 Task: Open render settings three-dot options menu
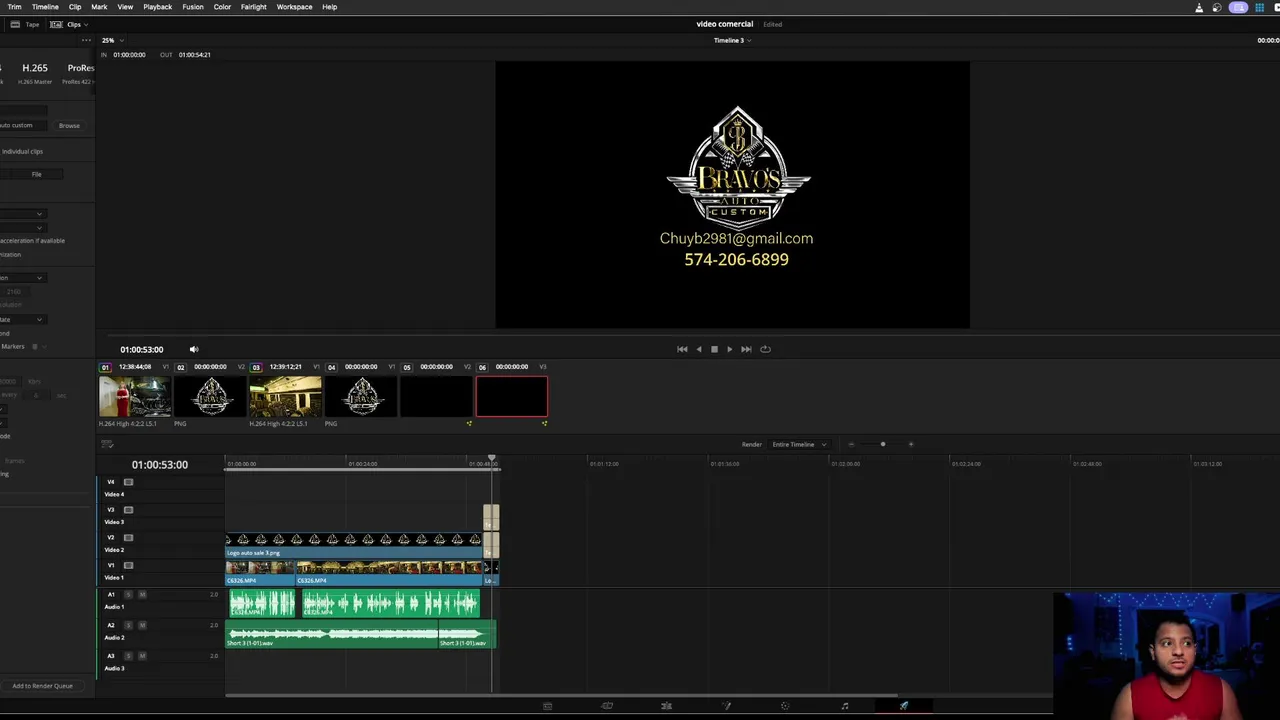click(x=86, y=40)
